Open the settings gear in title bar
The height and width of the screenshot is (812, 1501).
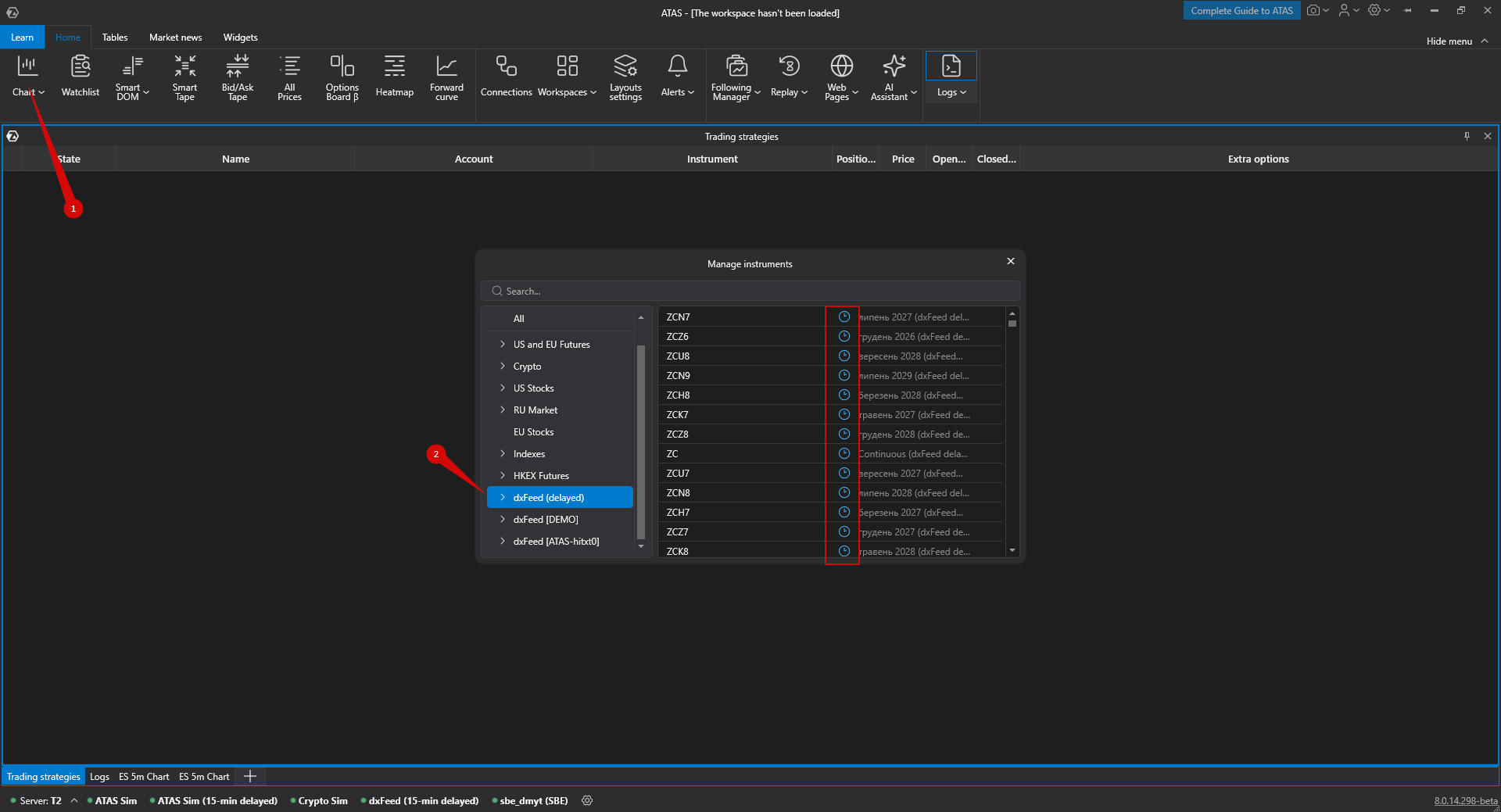click(1374, 10)
